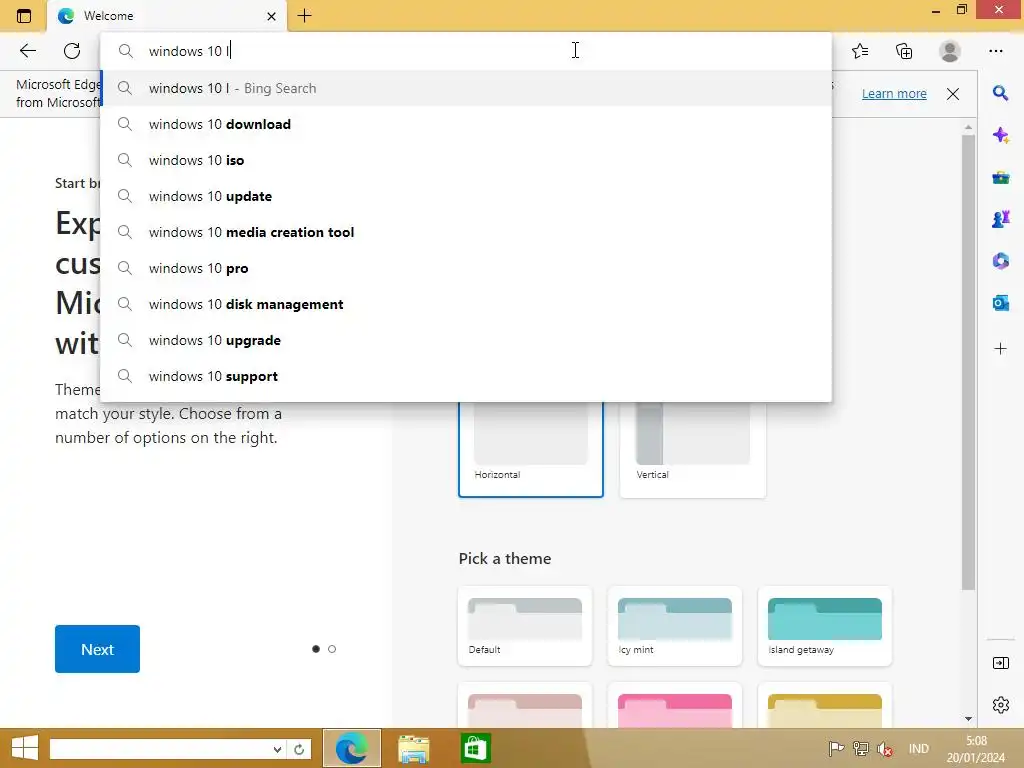1024x768 pixels.
Task: Toggle the sidebar hide icon
Action: [1000, 663]
